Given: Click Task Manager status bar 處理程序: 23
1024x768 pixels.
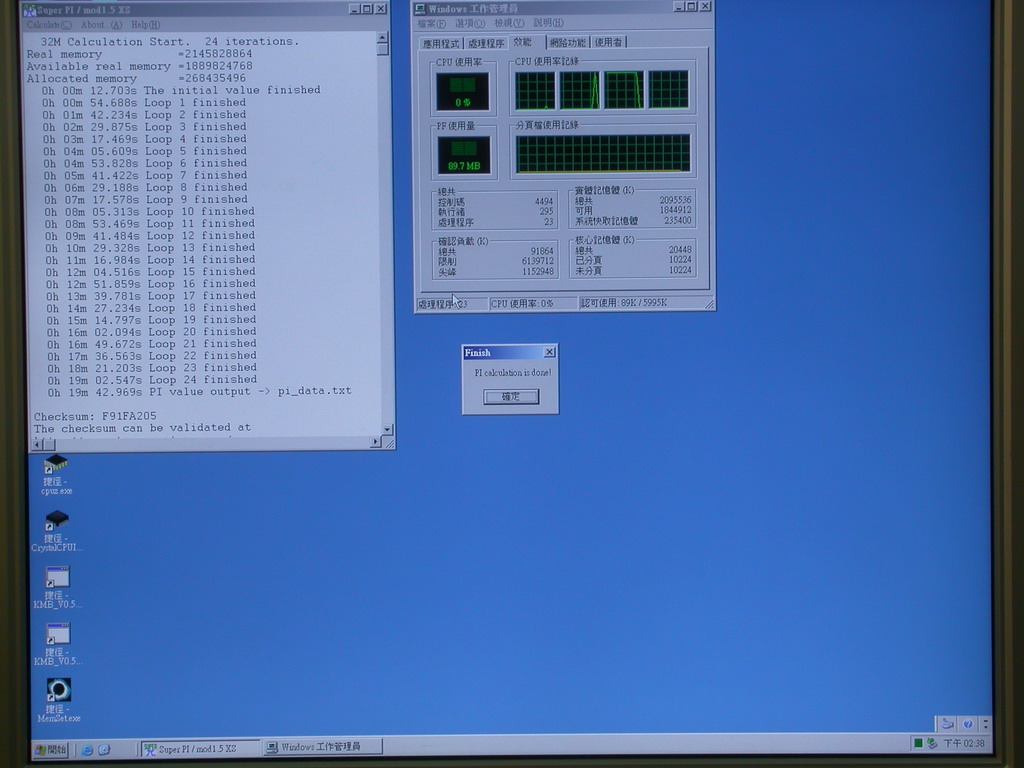Looking at the screenshot, I should (x=452, y=304).
